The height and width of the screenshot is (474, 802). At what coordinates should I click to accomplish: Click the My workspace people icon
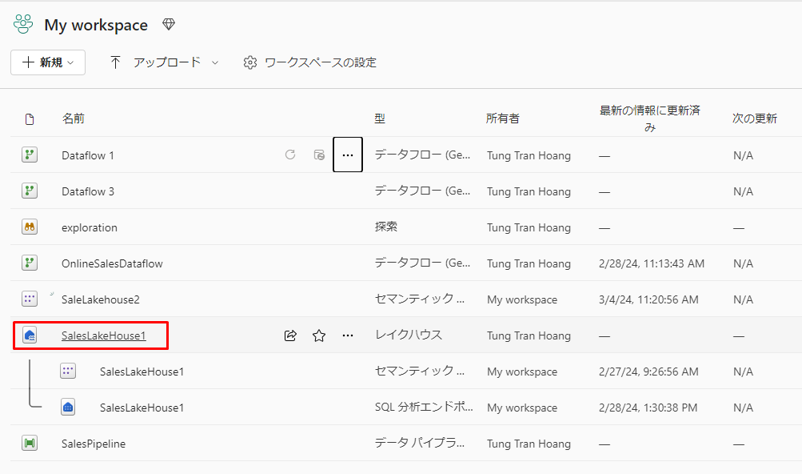click(x=23, y=24)
